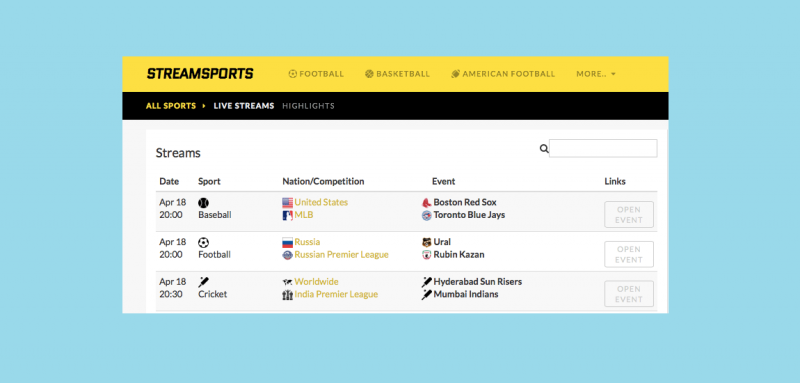This screenshot has width=800, height=383.
Task: Click the Toronto Blue Jays team name
Action: [x=469, y=215]
